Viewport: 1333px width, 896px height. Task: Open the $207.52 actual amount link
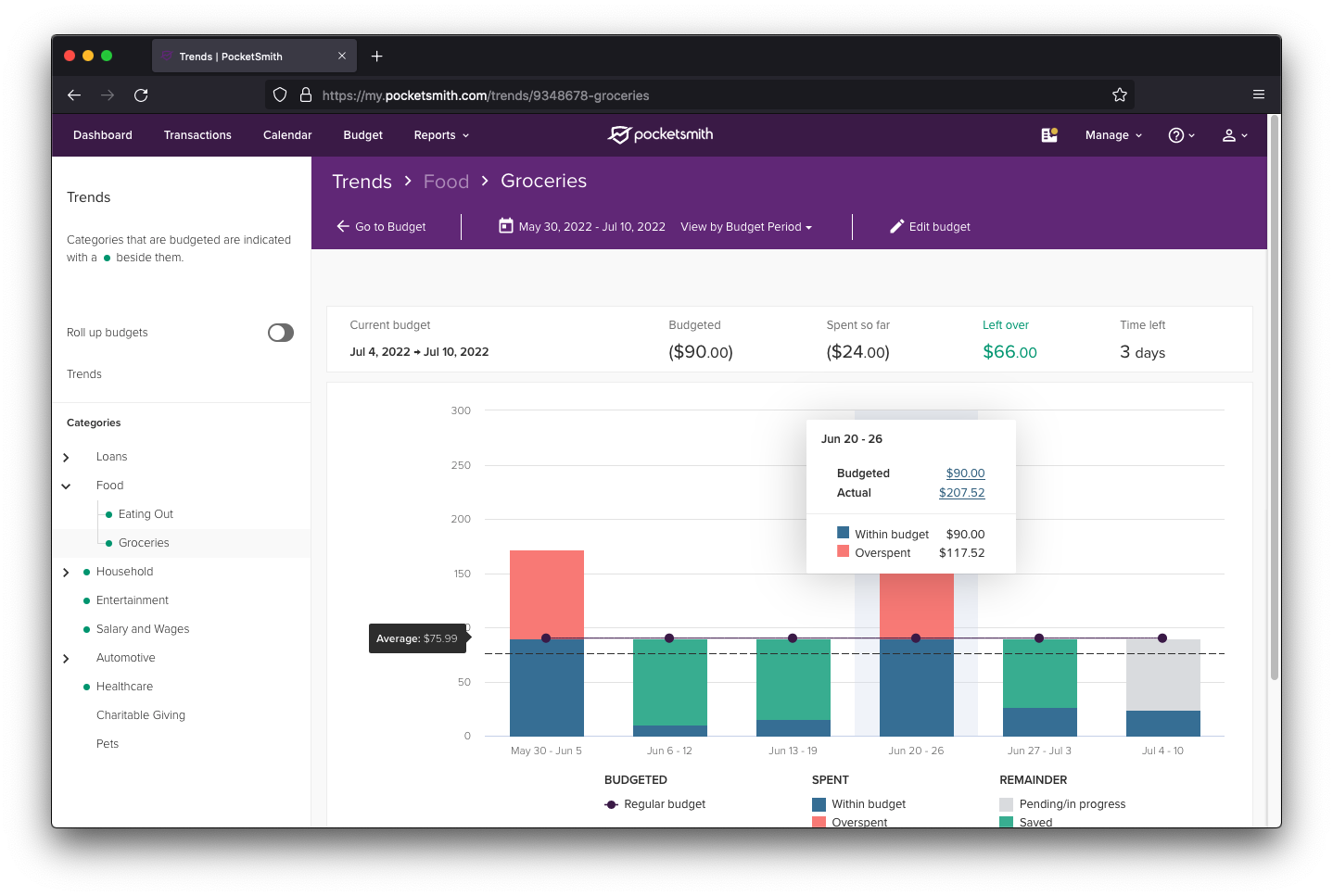(961, 493)
